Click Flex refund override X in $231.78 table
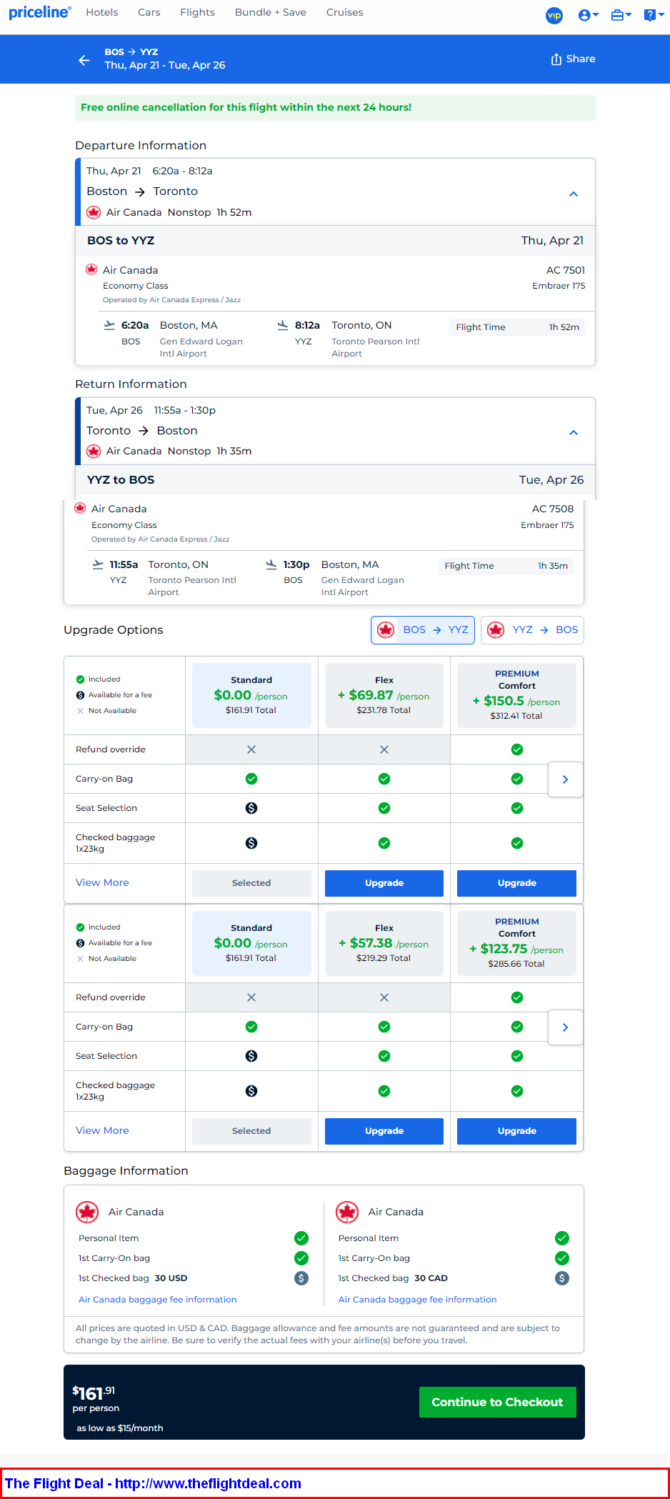Image resolution: width=670 pixels, height=1499 pixels. [x=384, y=749]
